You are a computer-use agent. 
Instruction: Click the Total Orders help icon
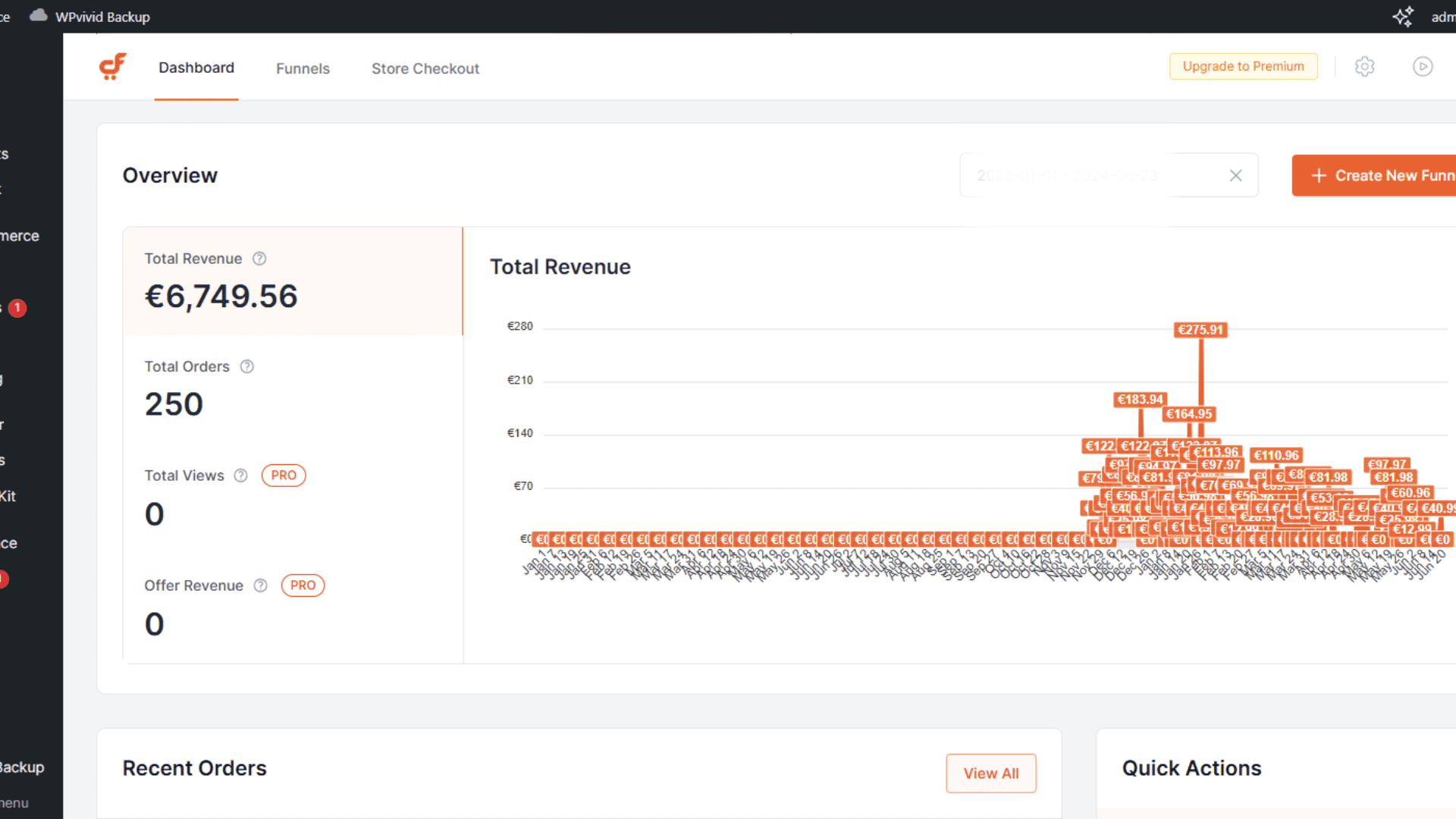click(247, 366)
